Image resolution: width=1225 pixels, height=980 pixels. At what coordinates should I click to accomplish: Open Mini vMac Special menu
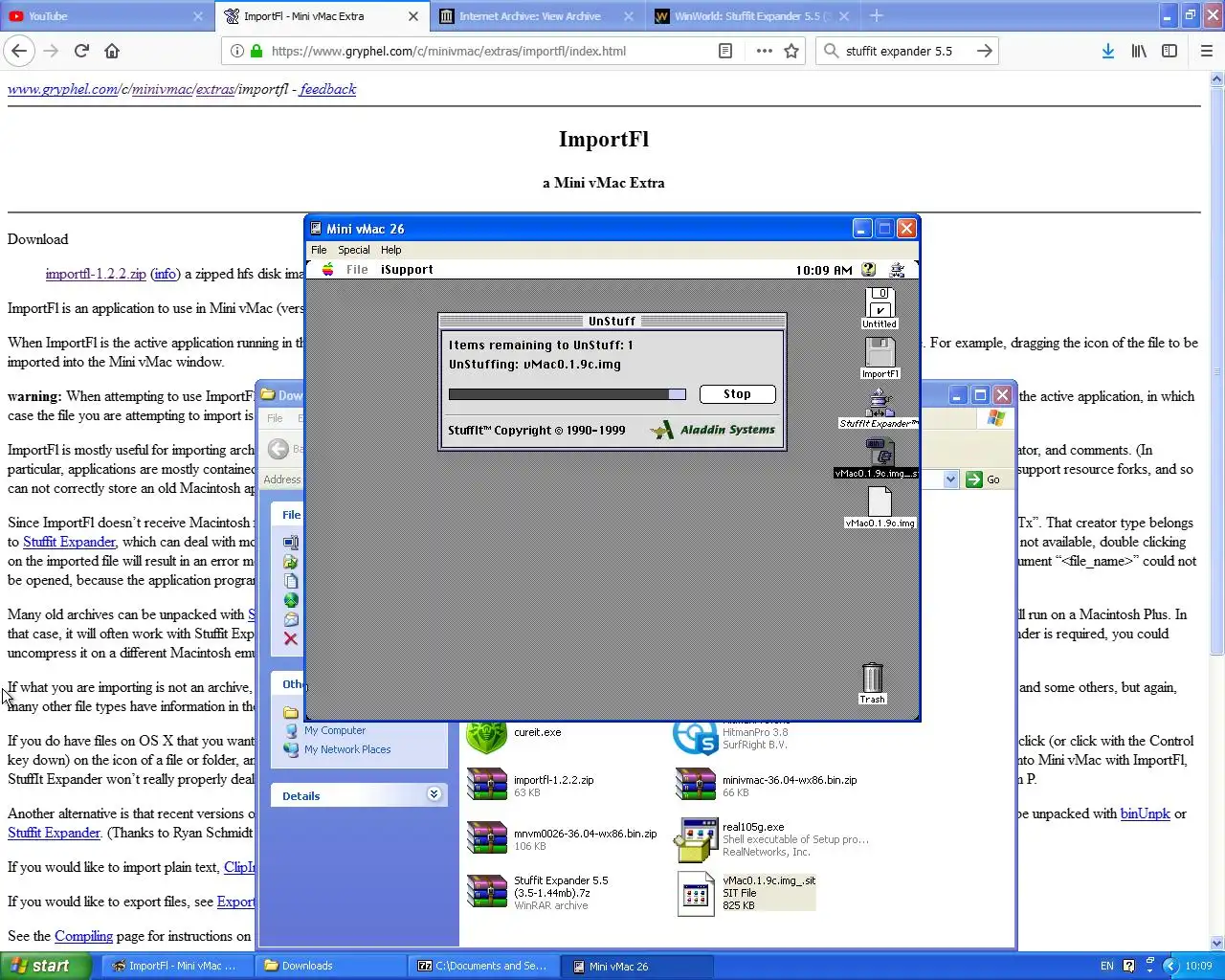(x=354, y=250)
